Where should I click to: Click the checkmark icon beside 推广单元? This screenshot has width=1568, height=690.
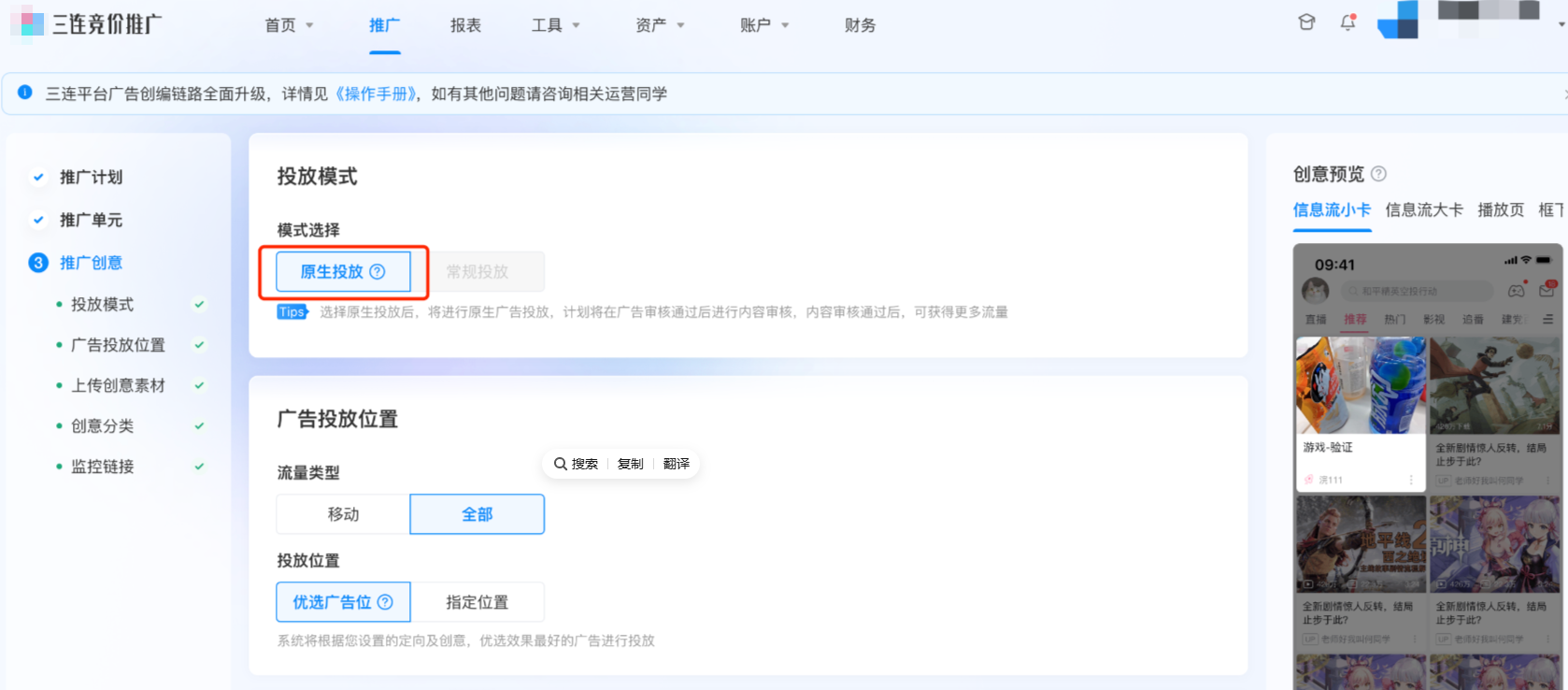tap(38, 220)
